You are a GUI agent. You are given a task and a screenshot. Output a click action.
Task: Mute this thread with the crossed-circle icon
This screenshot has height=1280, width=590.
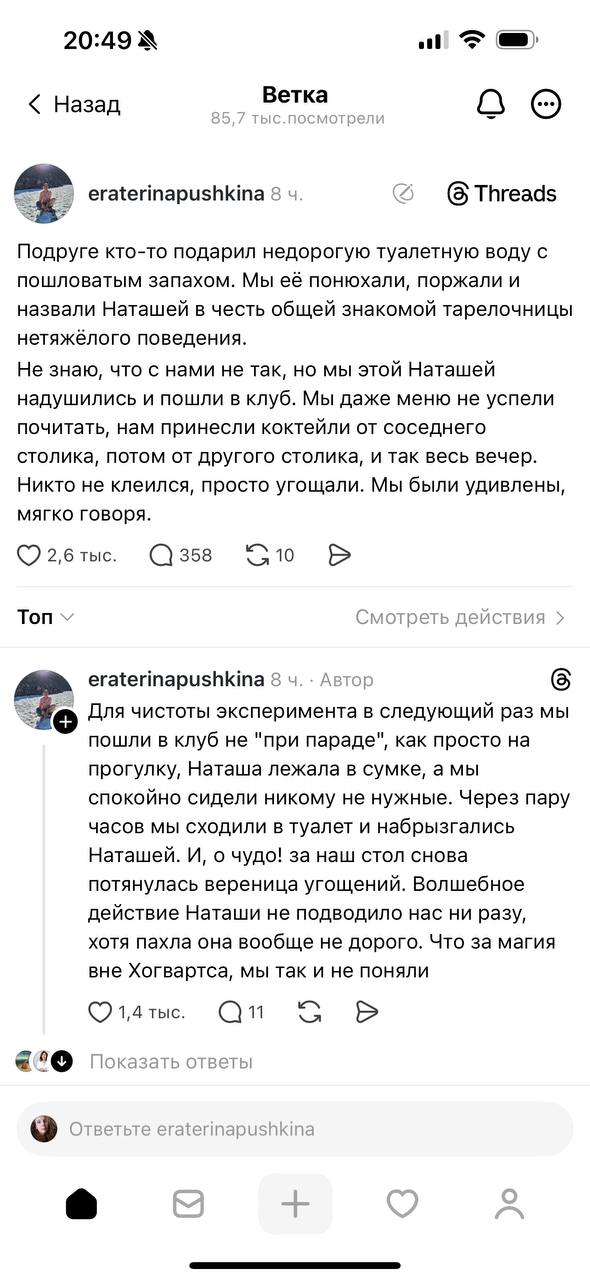pyautogui.click(x=404, y=193)
